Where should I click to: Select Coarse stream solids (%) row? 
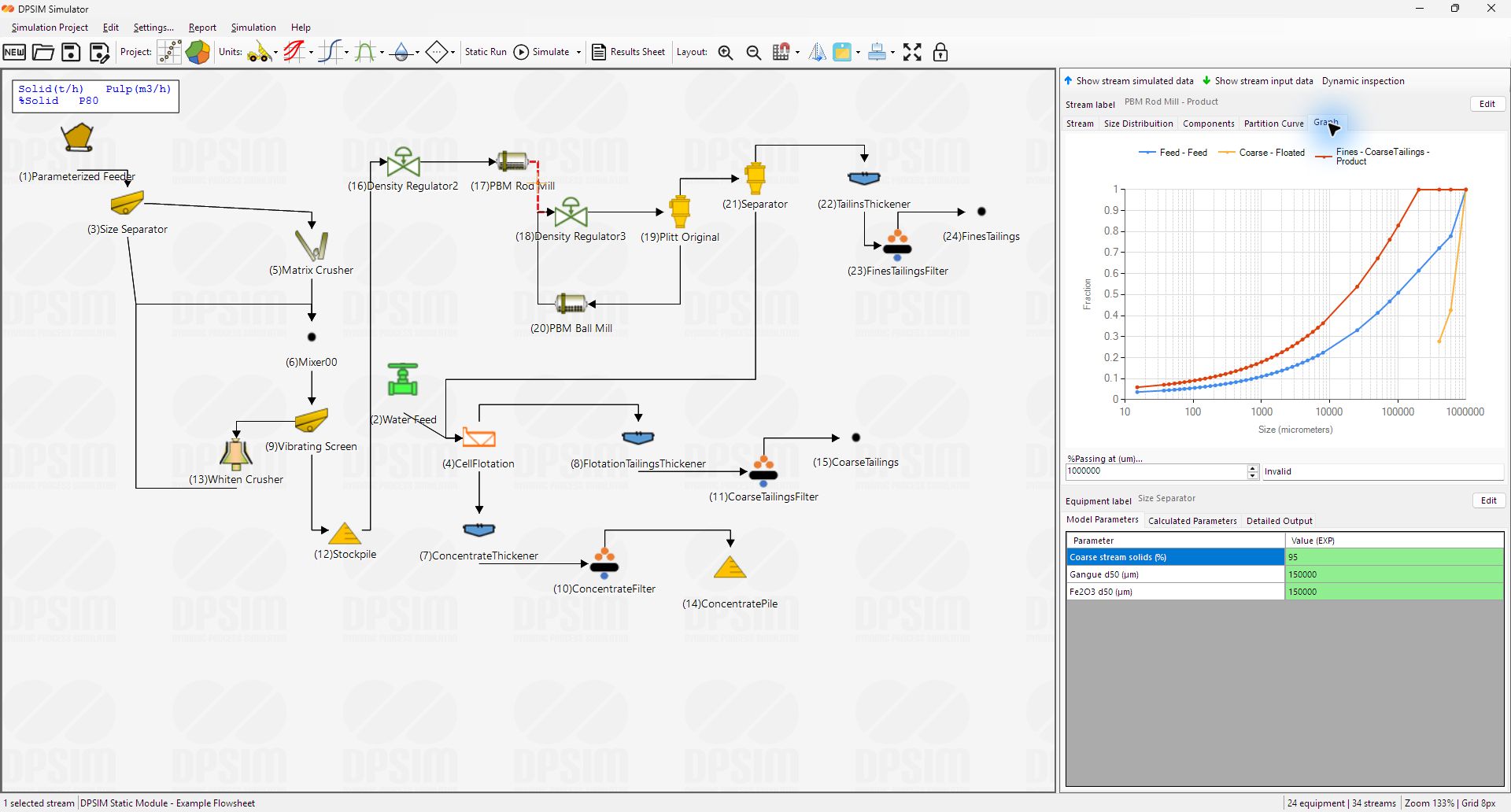[1284, 557]
